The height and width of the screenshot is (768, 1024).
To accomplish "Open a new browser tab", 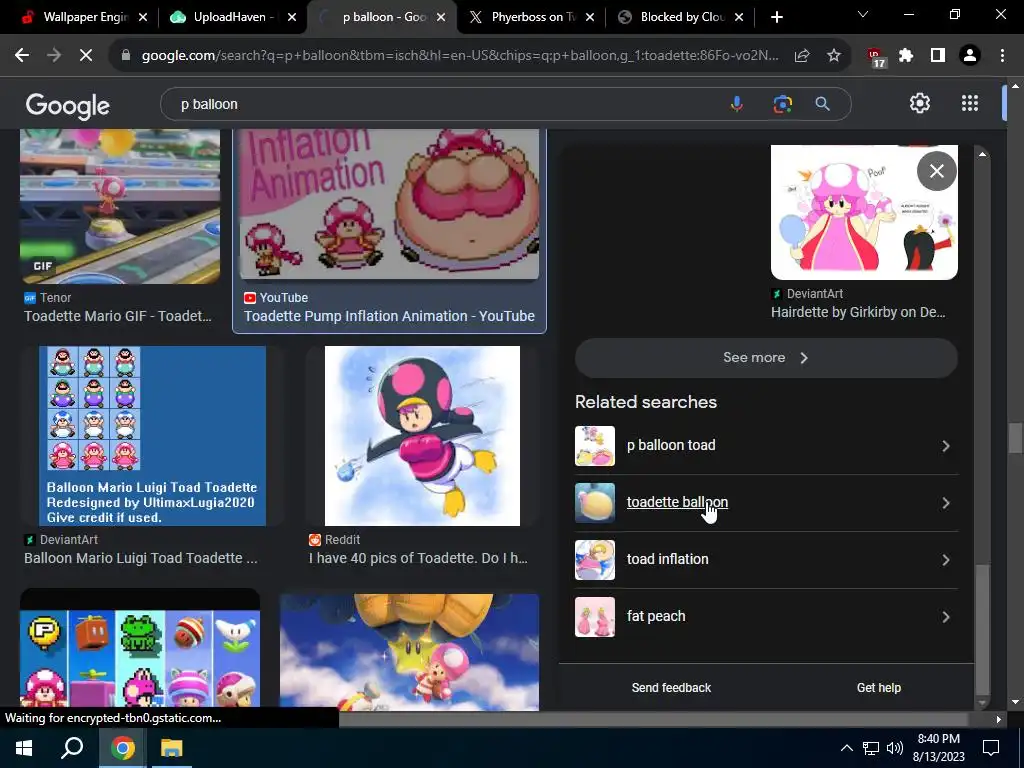I will pos(776,17).
